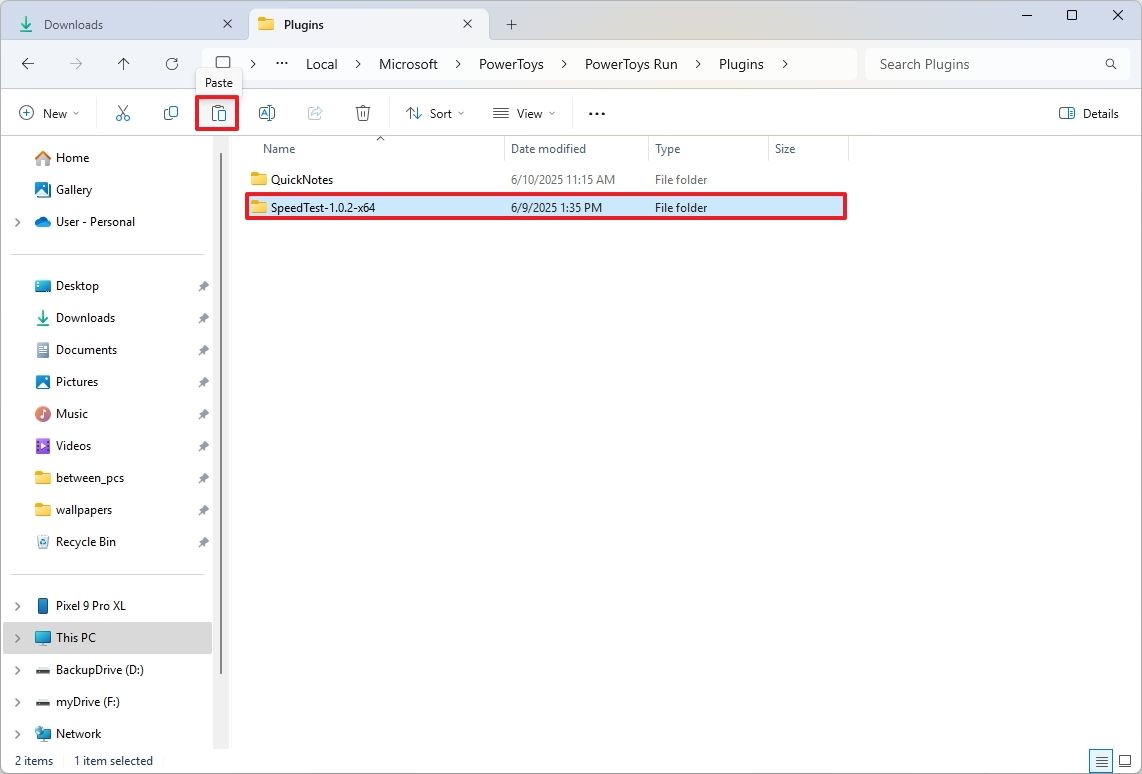Navigate up one folder level
The height and width of the screenshot is (774, 1142).
[123, 64]
